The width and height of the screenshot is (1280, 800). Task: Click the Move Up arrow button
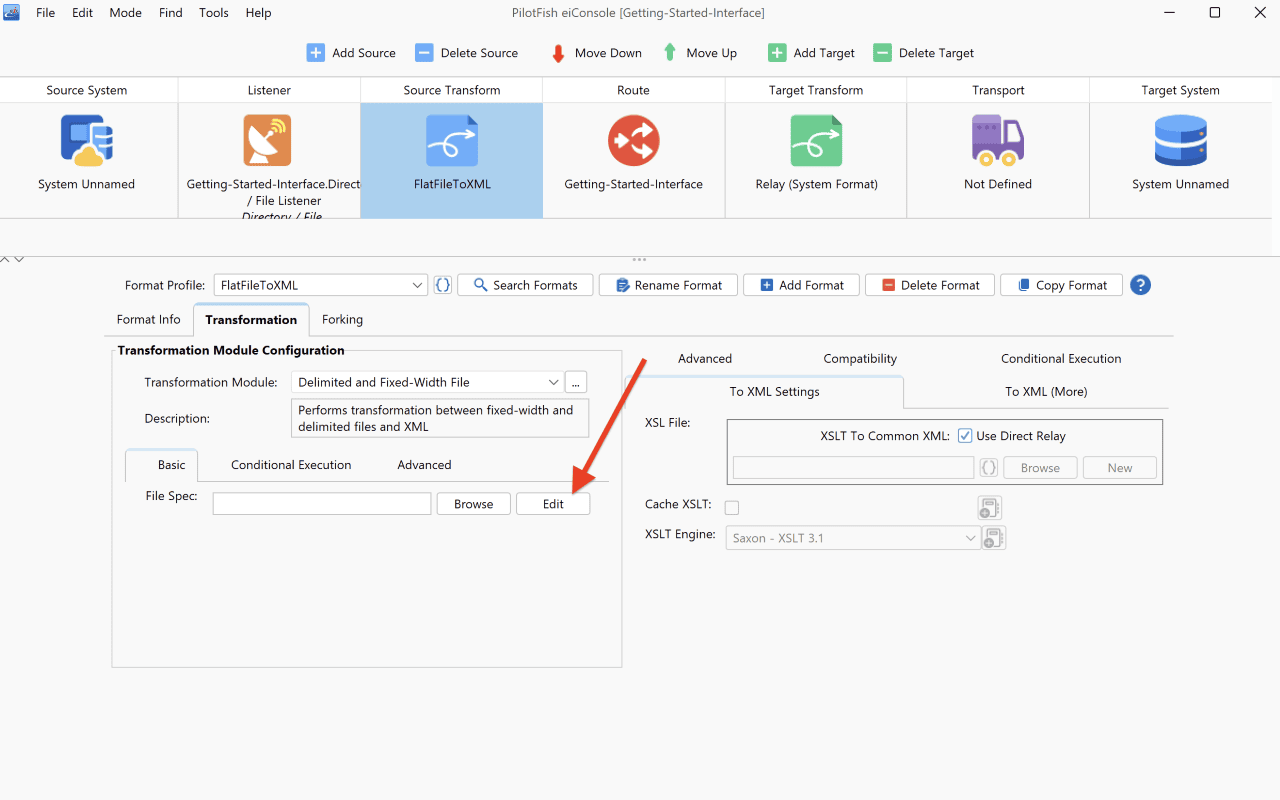pos(700,53)
